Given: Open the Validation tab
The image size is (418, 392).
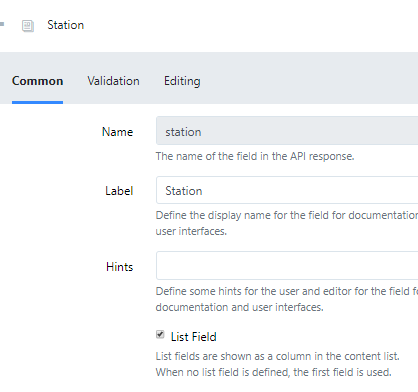Looking at the screenshot, I should (113, 81).
